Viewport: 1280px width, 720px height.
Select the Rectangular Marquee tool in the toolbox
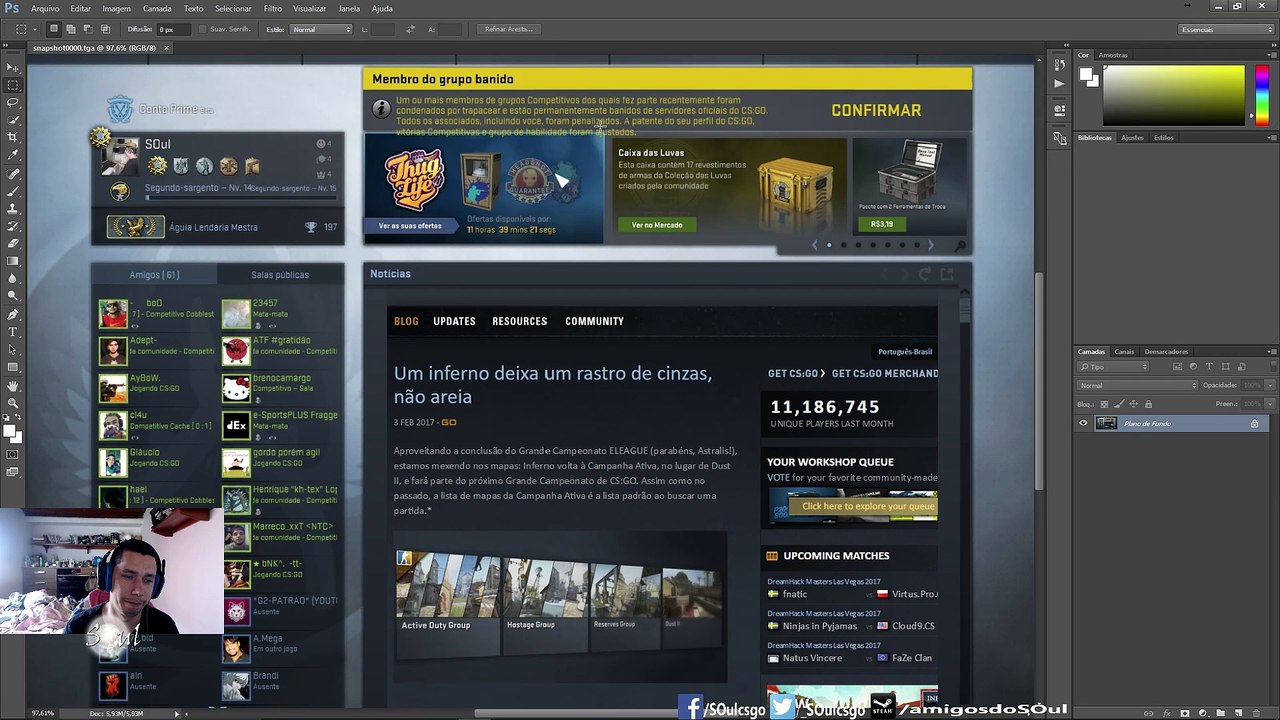pyautogui.click(x=13, y=85)
